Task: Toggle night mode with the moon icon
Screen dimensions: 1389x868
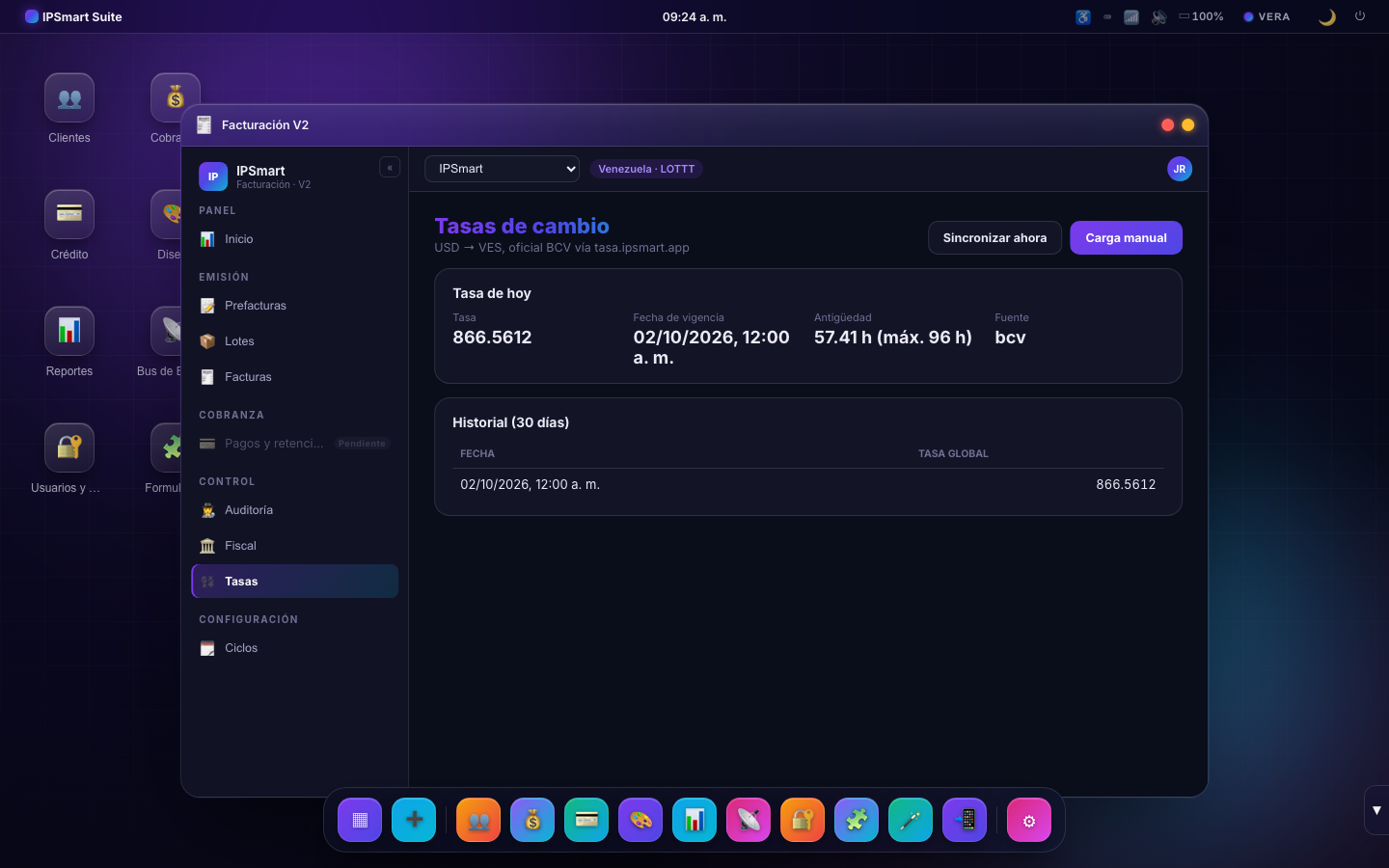Action: click(x=1327, y=16)
